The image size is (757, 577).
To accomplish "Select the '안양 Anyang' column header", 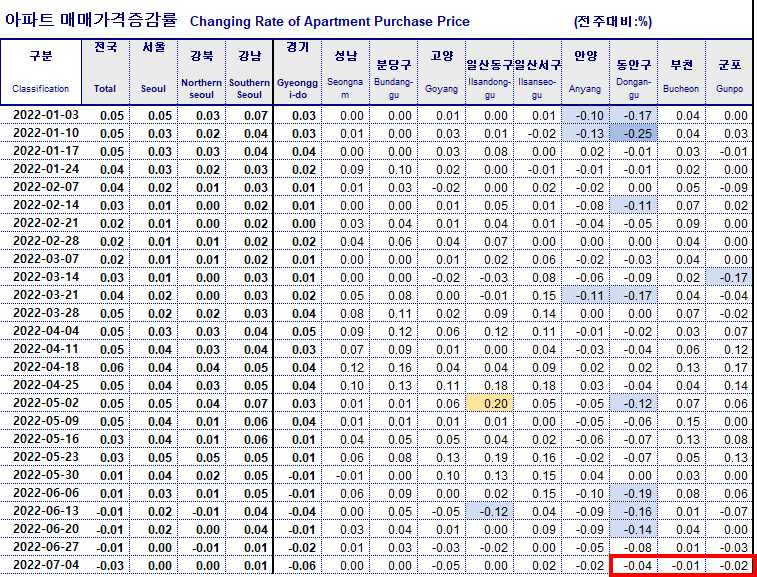I will coord(586,72).
